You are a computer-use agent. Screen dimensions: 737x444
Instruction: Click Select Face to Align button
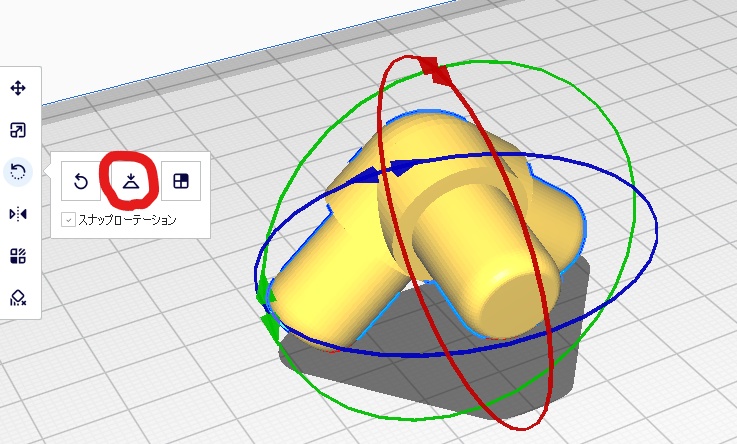pyautogui.click(x=181, y=181)
